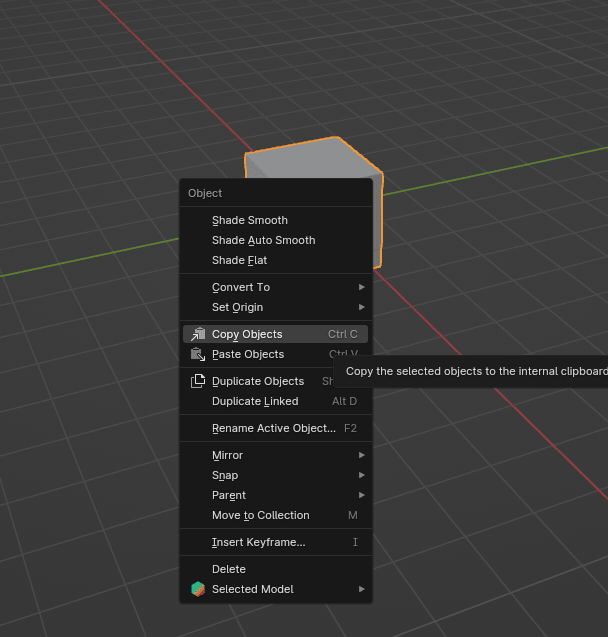
Task: Click the Paste Objects icon
Action: 197,354
